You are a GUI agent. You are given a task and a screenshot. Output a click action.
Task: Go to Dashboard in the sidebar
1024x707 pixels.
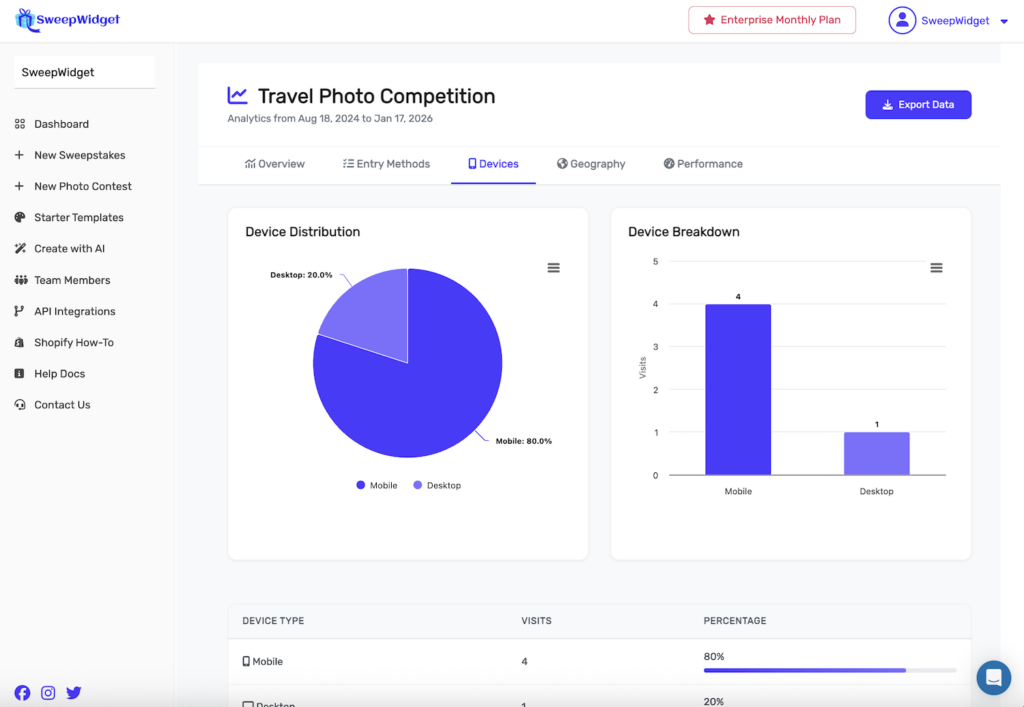pyautogui.click(x=61, y=124)
